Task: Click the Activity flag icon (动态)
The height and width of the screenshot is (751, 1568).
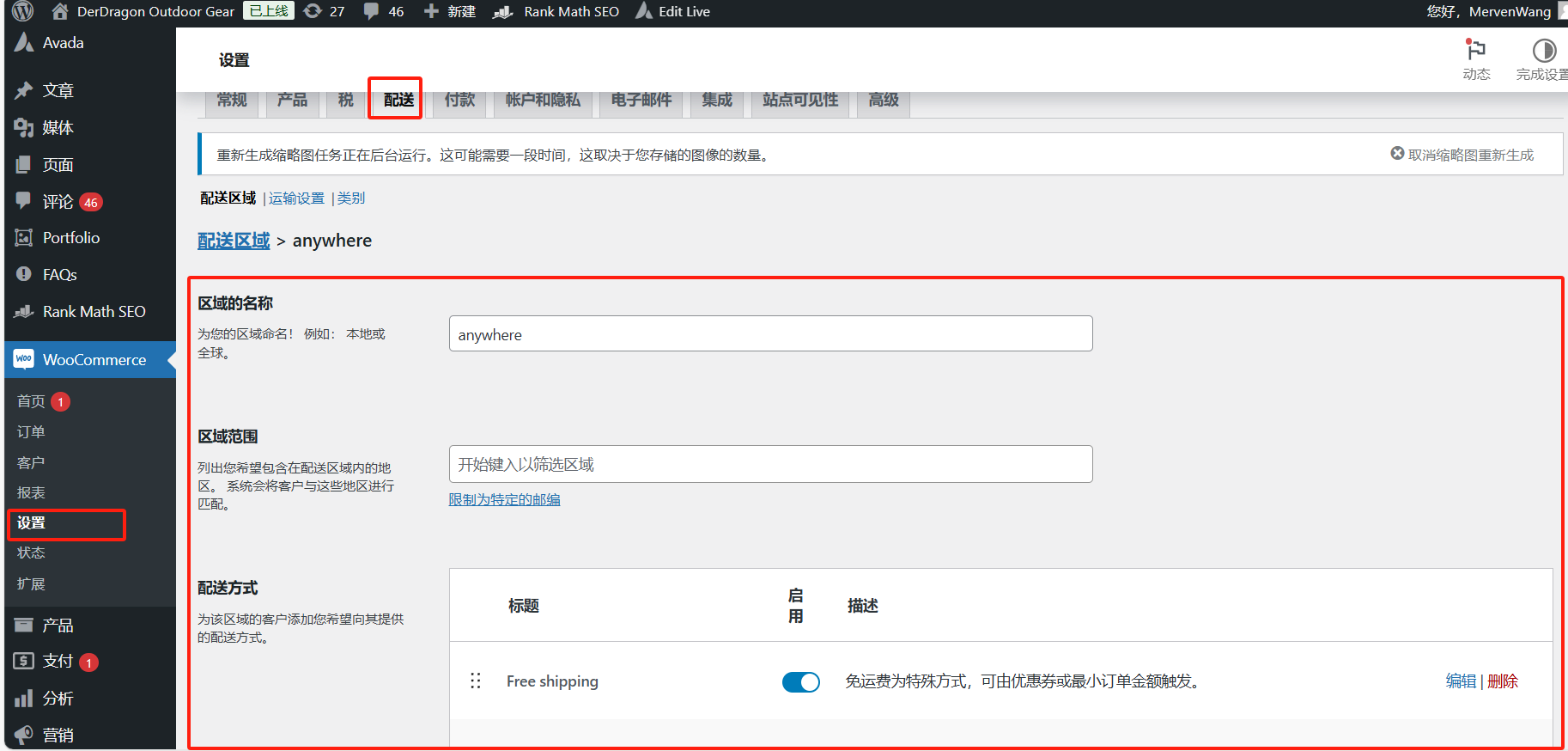Action: (1475, 51)
